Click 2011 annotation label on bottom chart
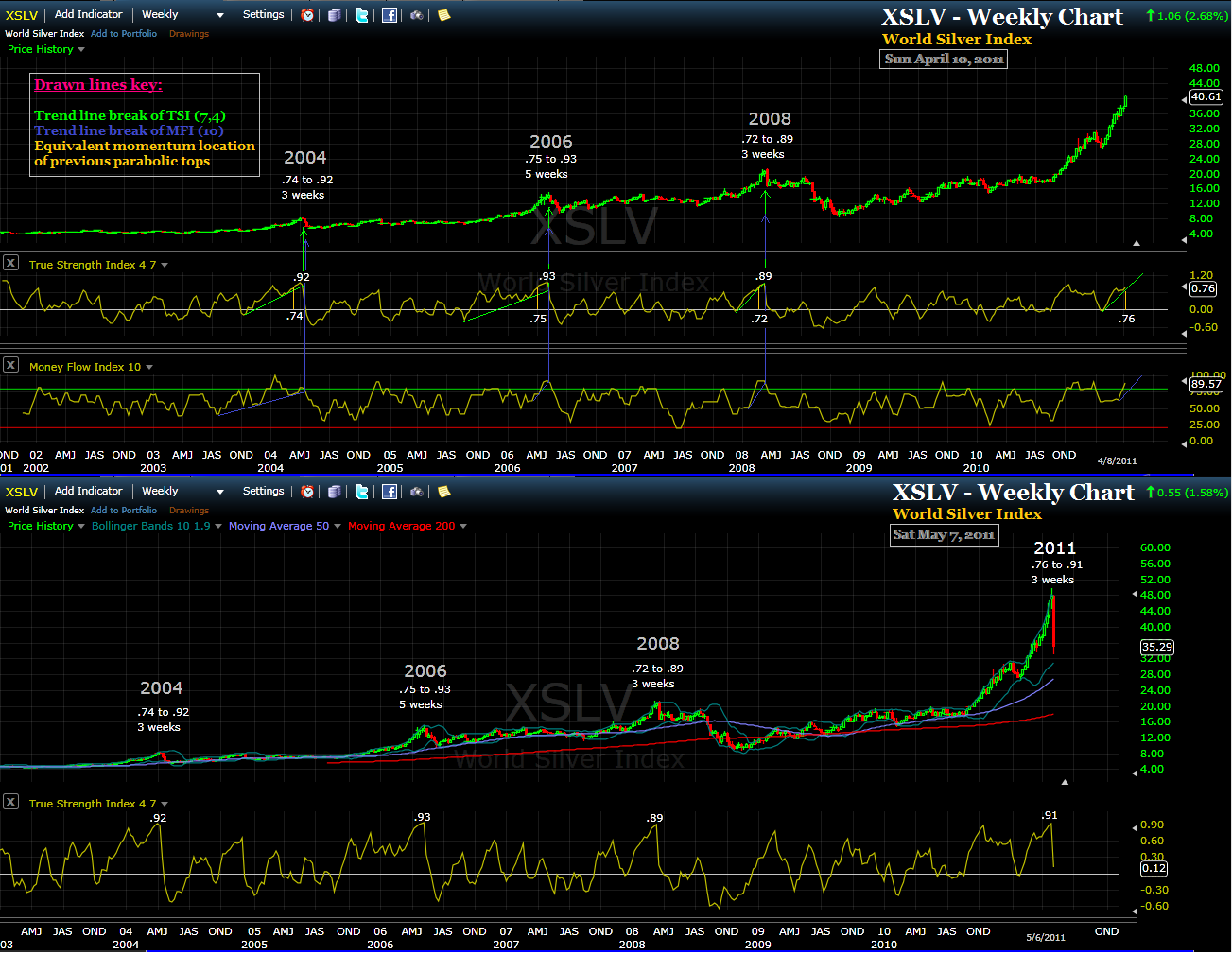1232x955 pixels. point(1055,547)
